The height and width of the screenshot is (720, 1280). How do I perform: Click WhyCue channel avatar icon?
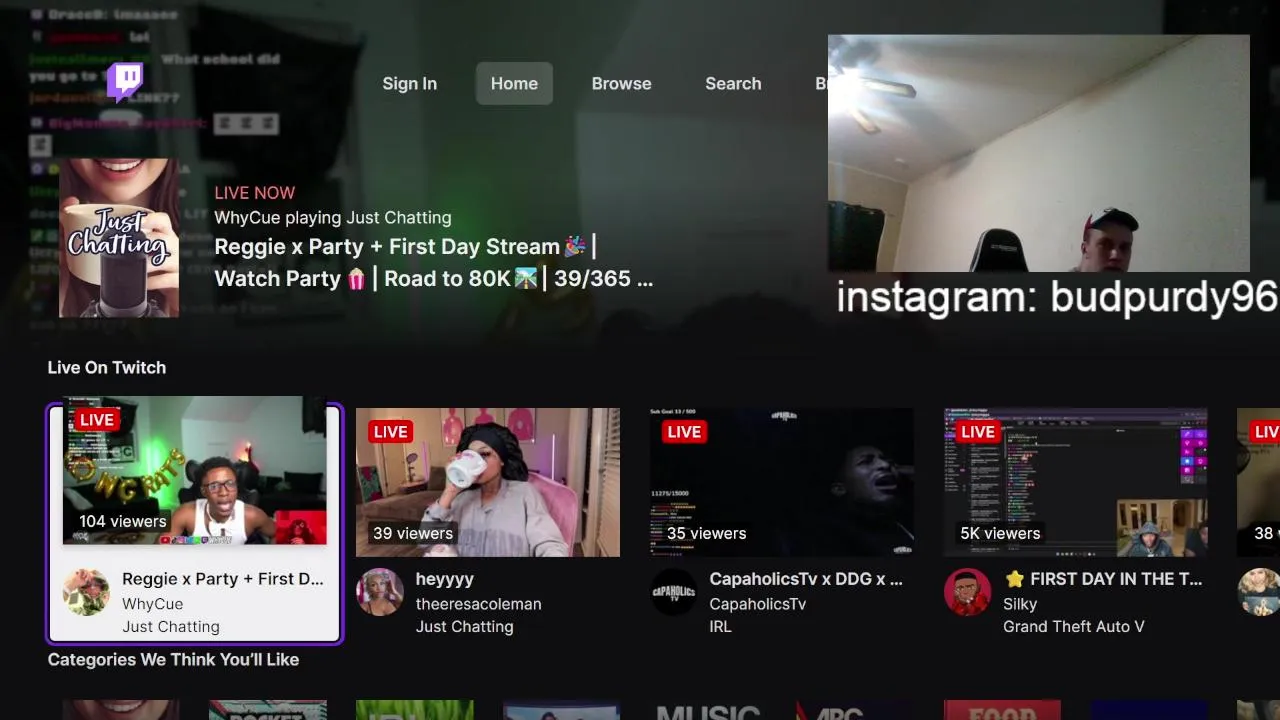(87, 593)
